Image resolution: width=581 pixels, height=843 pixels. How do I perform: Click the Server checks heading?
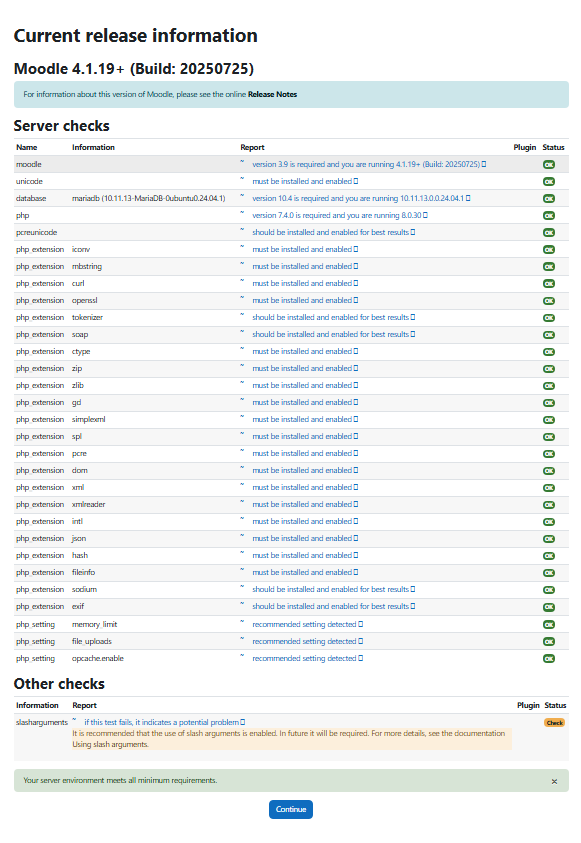coord(62,126)
